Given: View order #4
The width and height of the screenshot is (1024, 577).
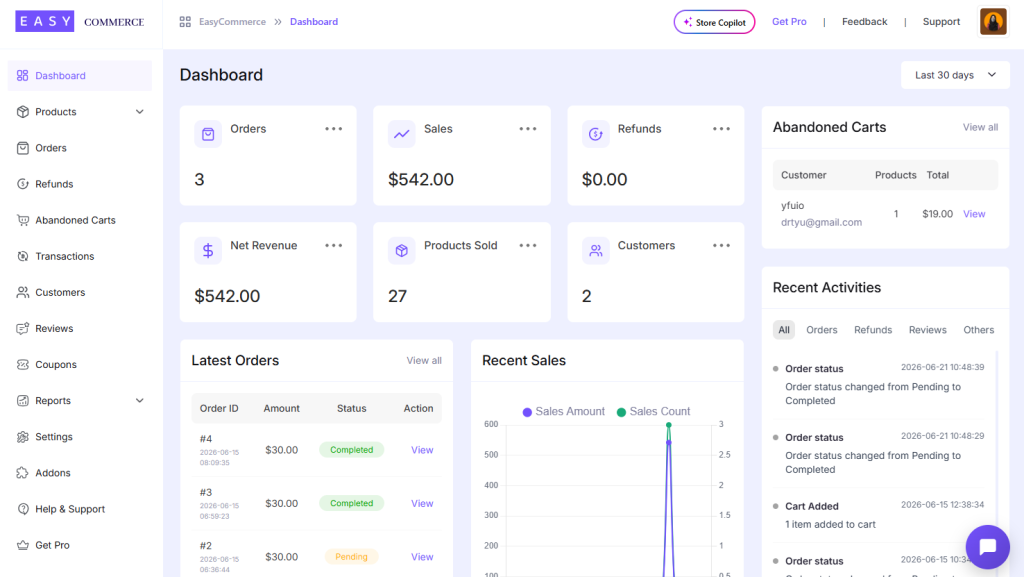Looking at the screenshot, I should [422, 450].
